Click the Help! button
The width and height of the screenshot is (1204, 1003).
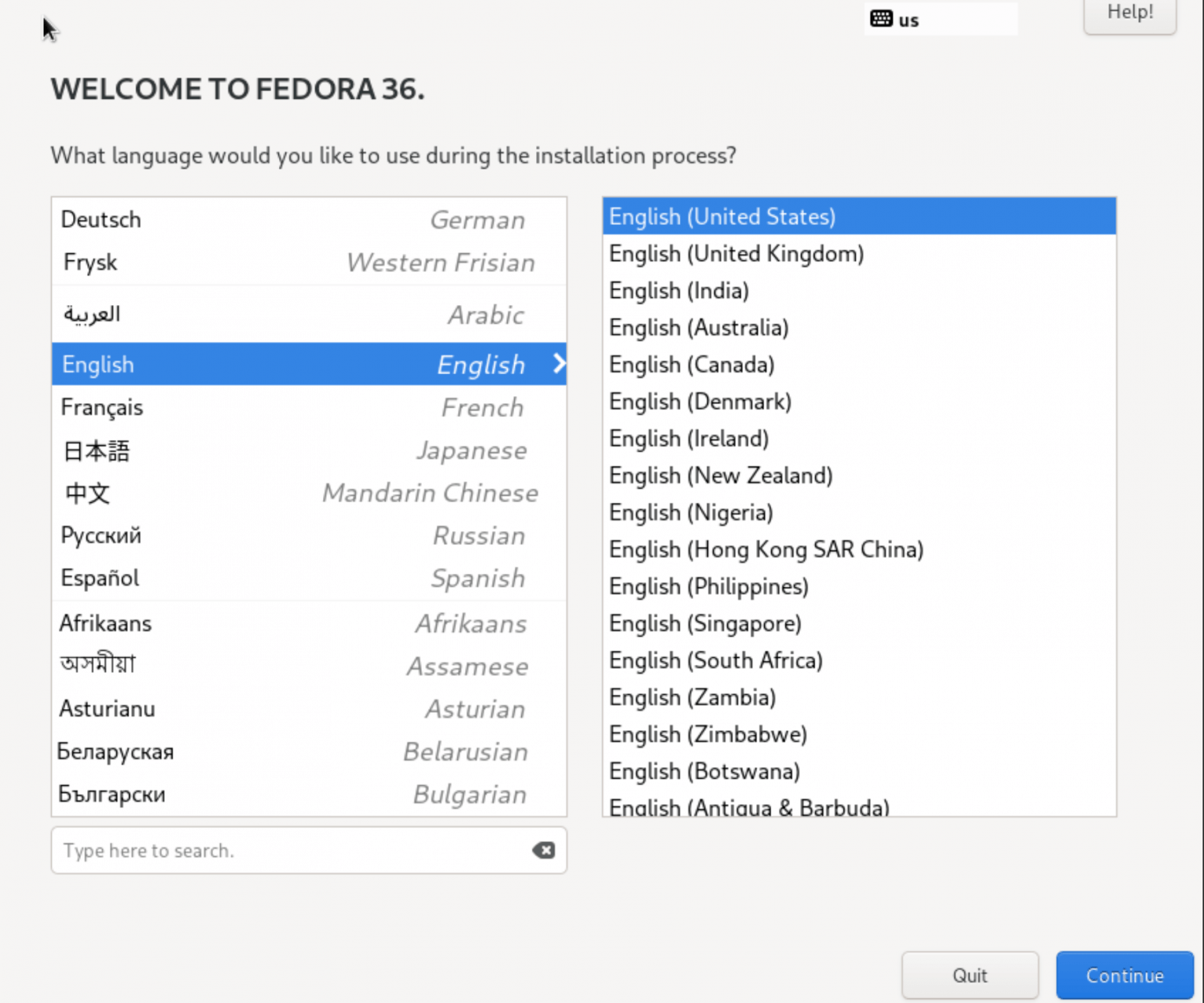coord(1129,12)
